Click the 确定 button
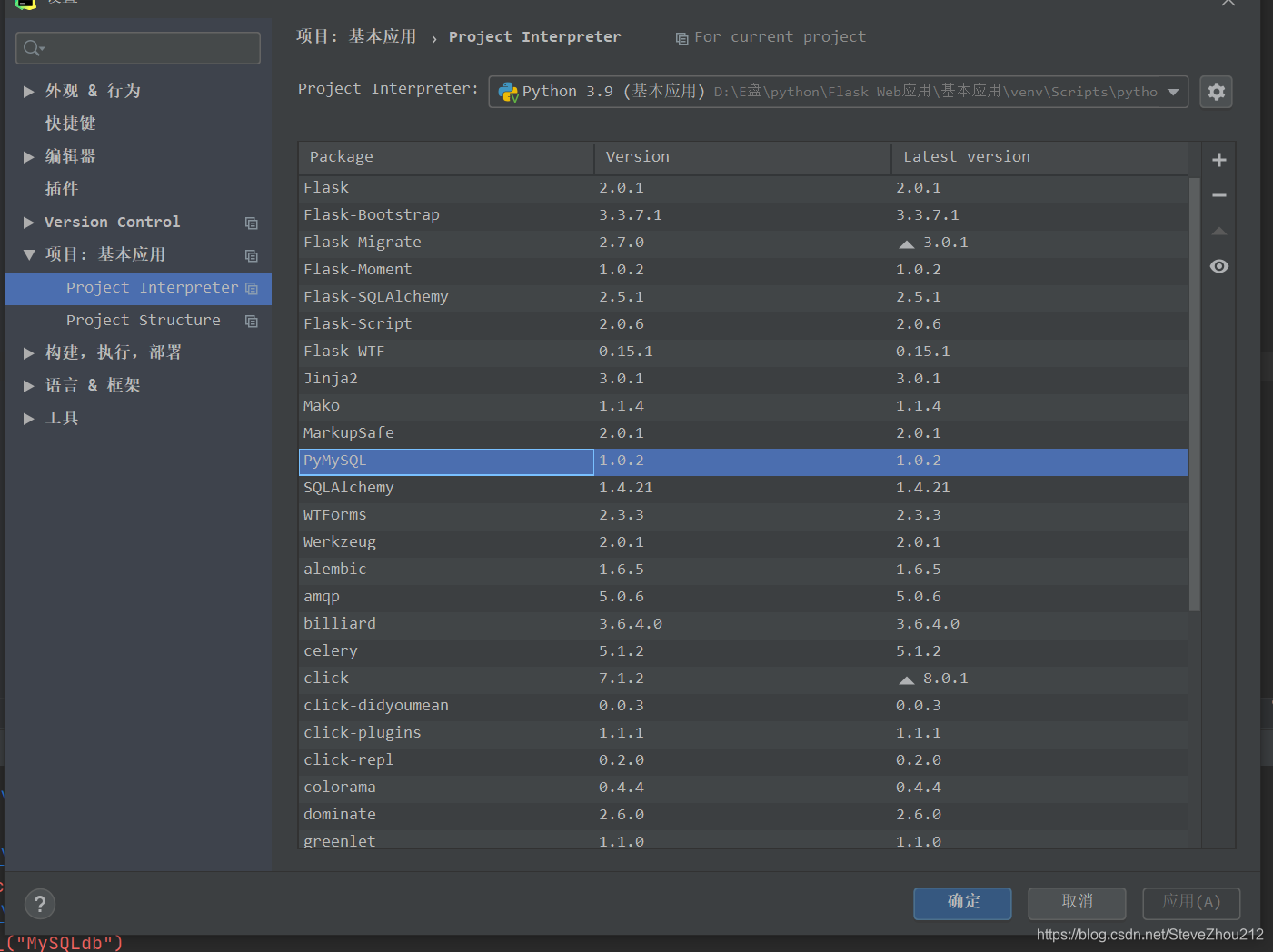 [962, 902]
